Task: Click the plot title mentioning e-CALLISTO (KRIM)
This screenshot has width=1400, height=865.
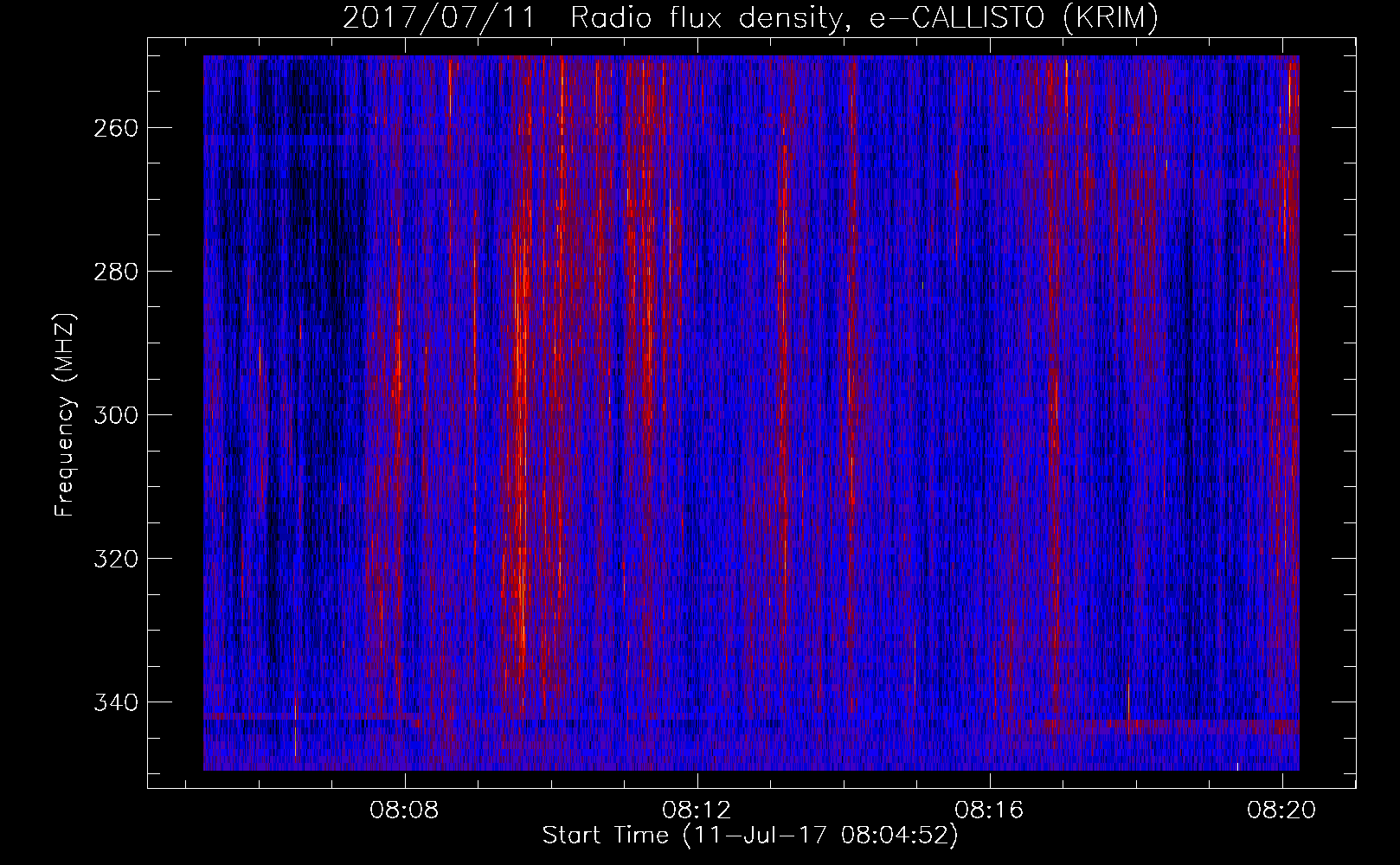Action: click(x=750, y=17)
